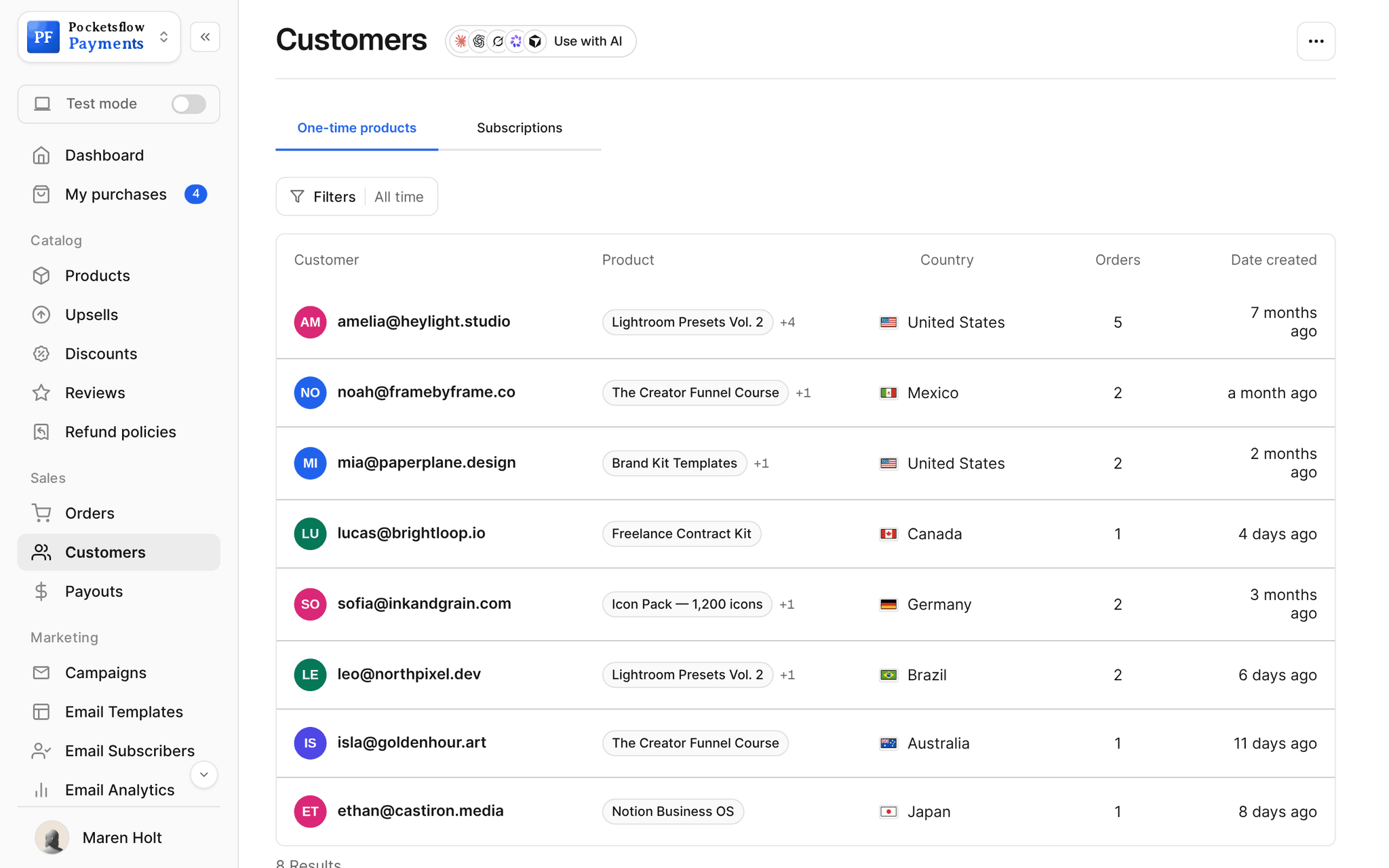Image resolution: width=1389 pixels, height=868 pixels.
Task: Click Icon Pack — 1,200 icons tag
Action: [687, 604]
